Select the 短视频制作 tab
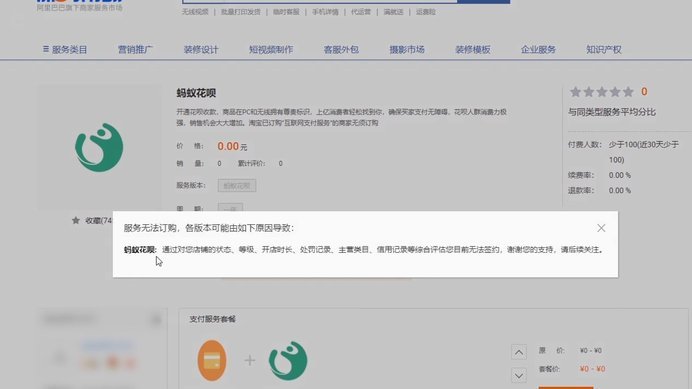Screen dimensions: 692x389 pos(271,49)
